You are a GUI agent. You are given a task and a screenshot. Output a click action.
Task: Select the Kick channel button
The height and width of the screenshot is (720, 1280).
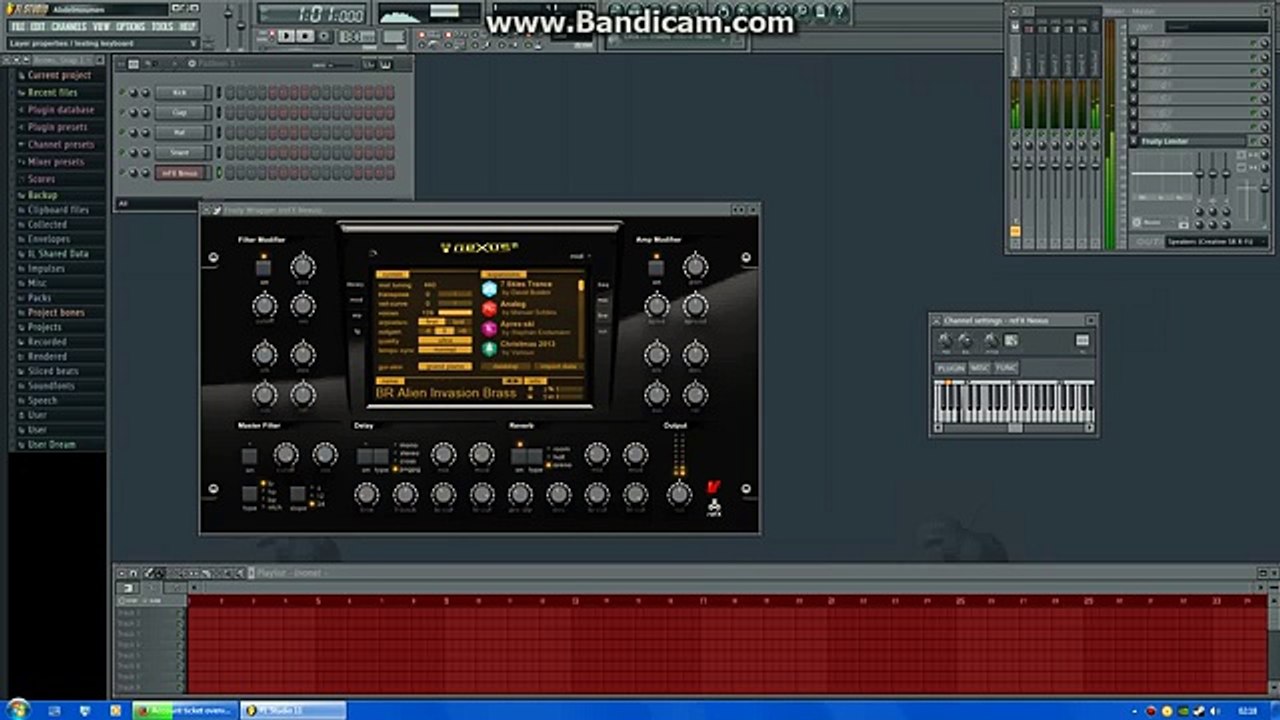click(x=181, y=92)
